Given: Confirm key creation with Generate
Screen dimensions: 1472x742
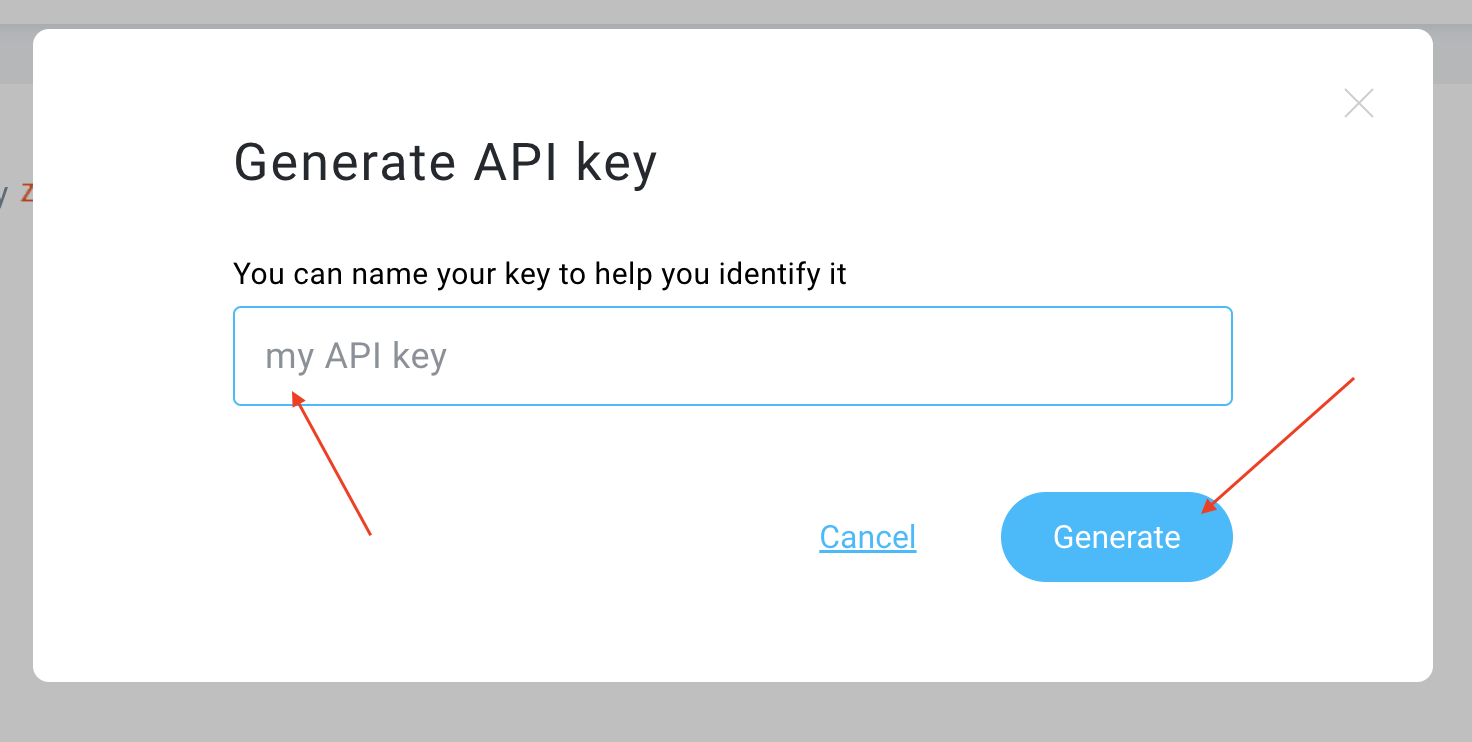Looking at the screenshot, I should [x=1116, y=537].
